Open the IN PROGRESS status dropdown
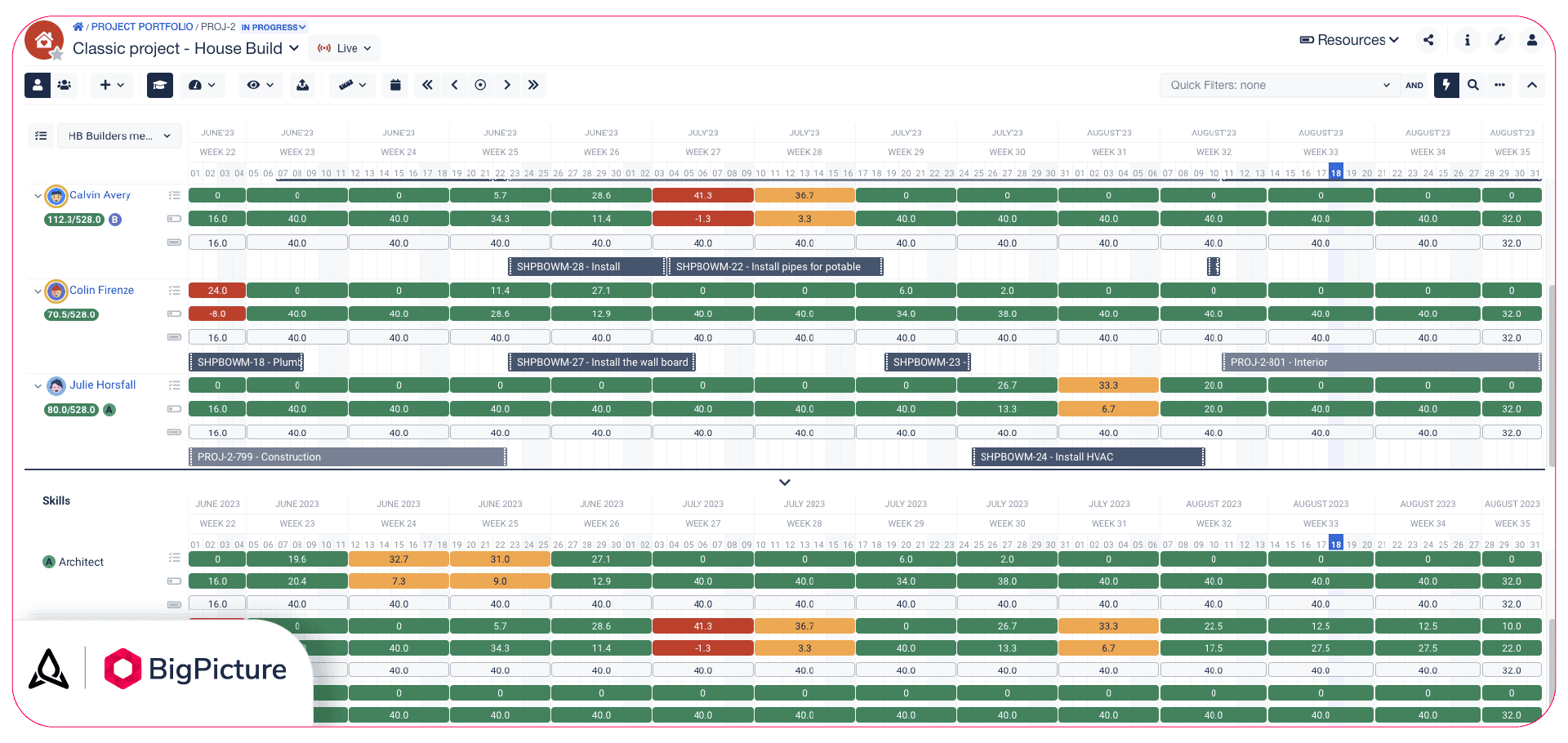The height and width of the screenshot is (743, 1568). pos(274,27)
